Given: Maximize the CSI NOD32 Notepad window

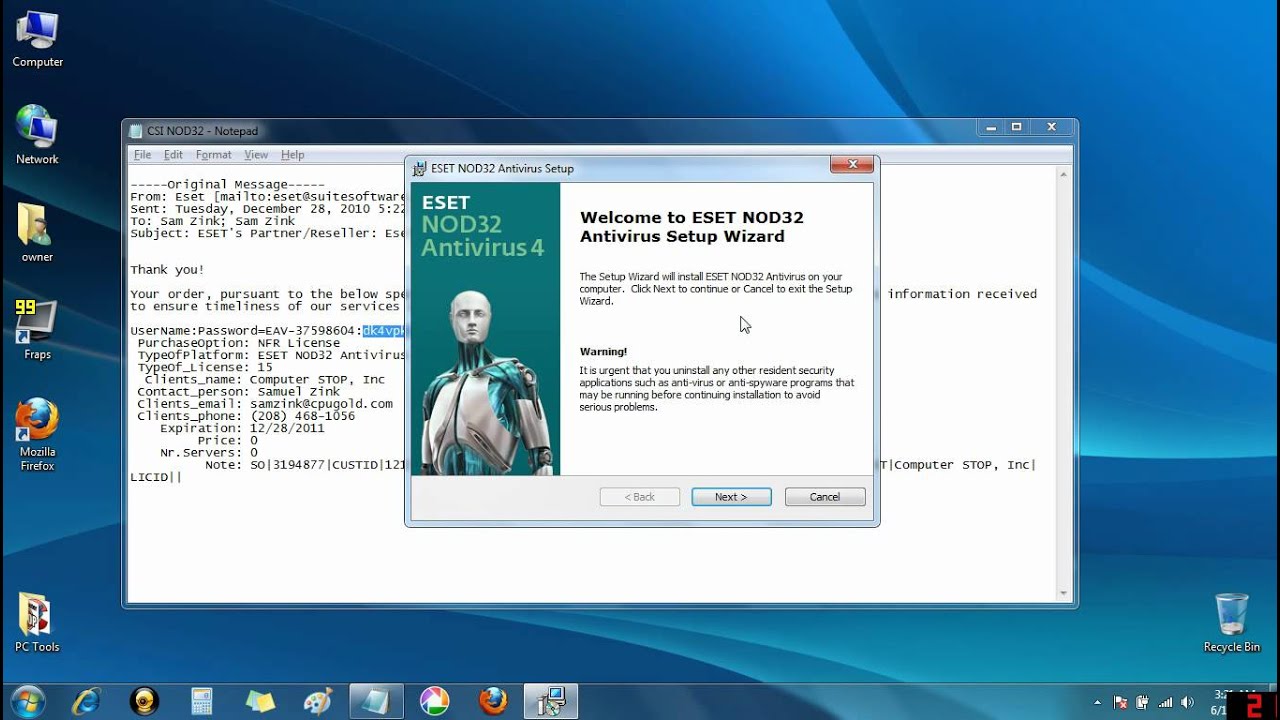Looking at the screenshot, I should click(x=1016, y=127).
